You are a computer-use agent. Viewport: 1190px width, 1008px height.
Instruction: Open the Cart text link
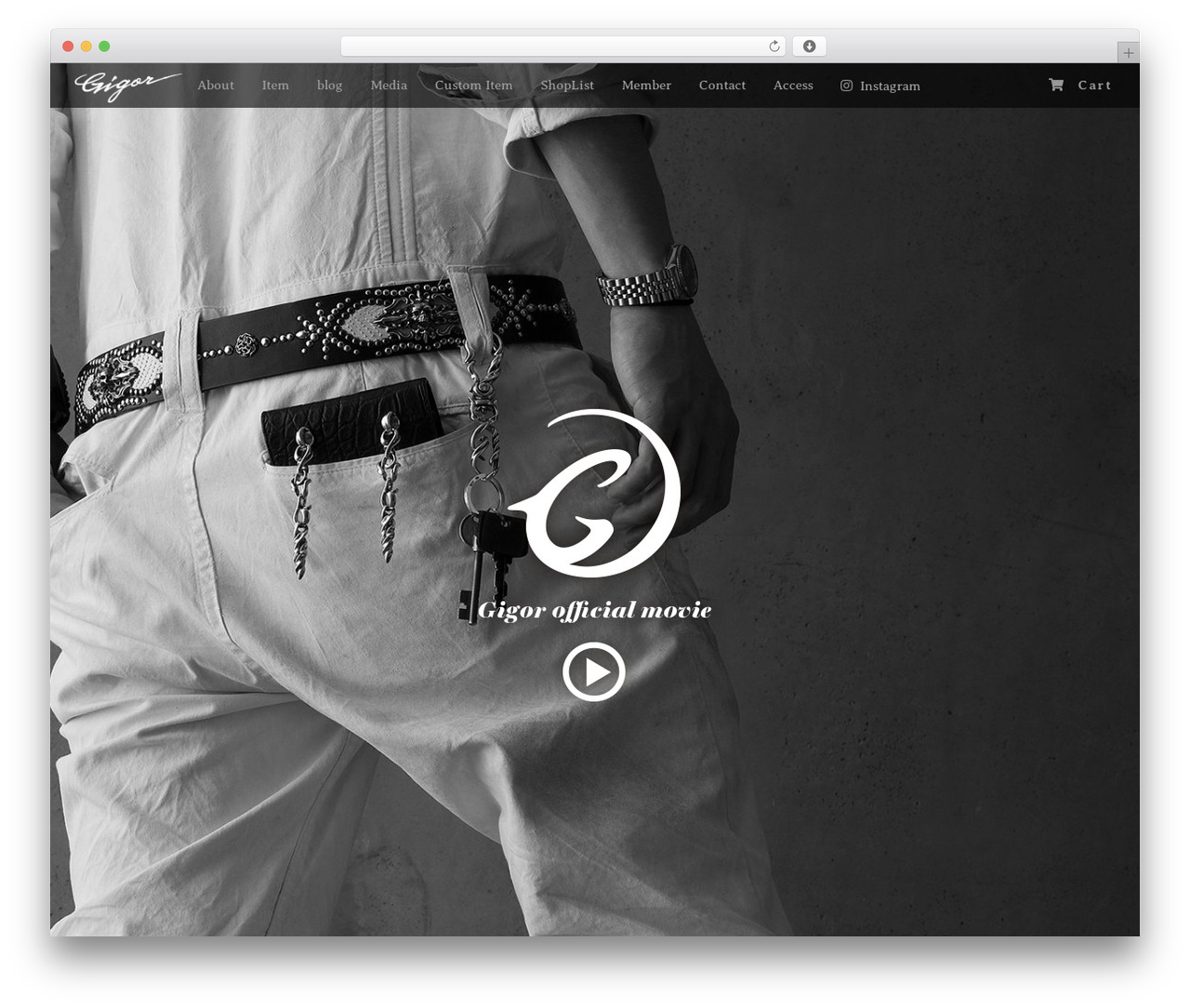[x=1094, y=86]
